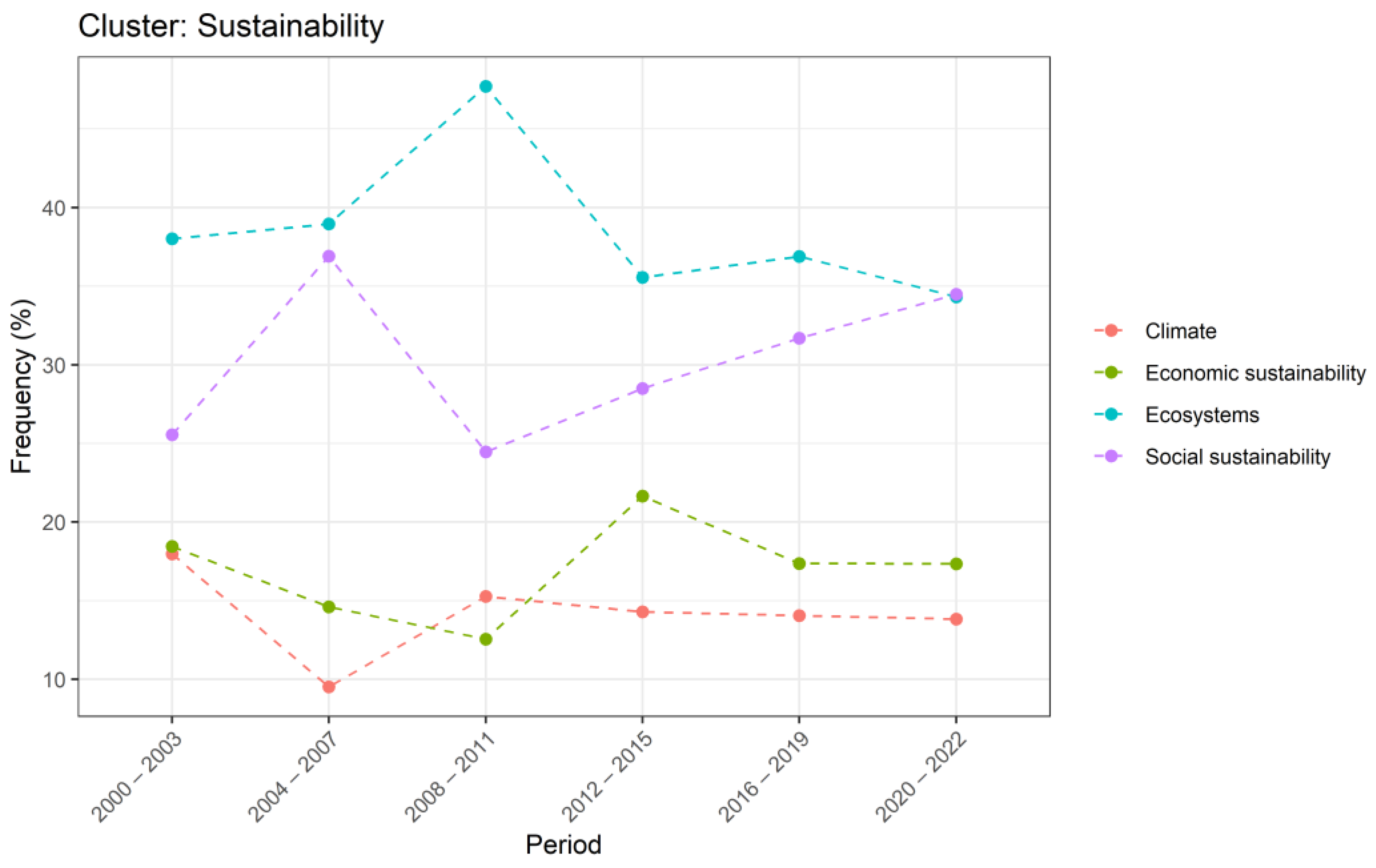The image size is (1376, 868).
Task: Click the Economic sustainability legend text
Action: tap(1255, 373)
